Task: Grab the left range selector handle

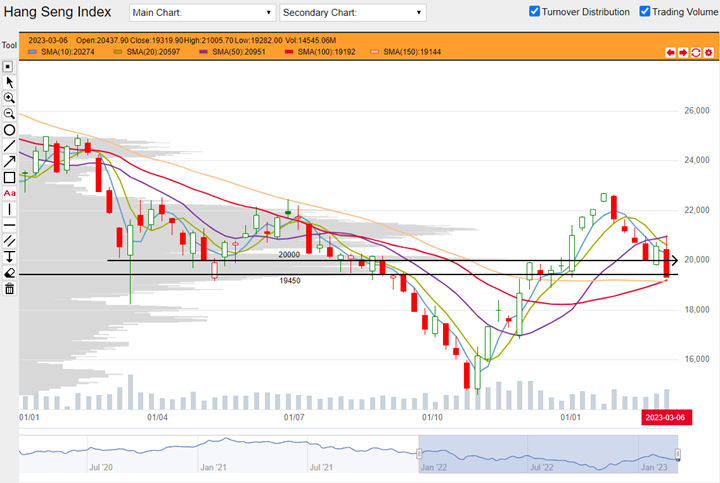Action: coord(419,454)
